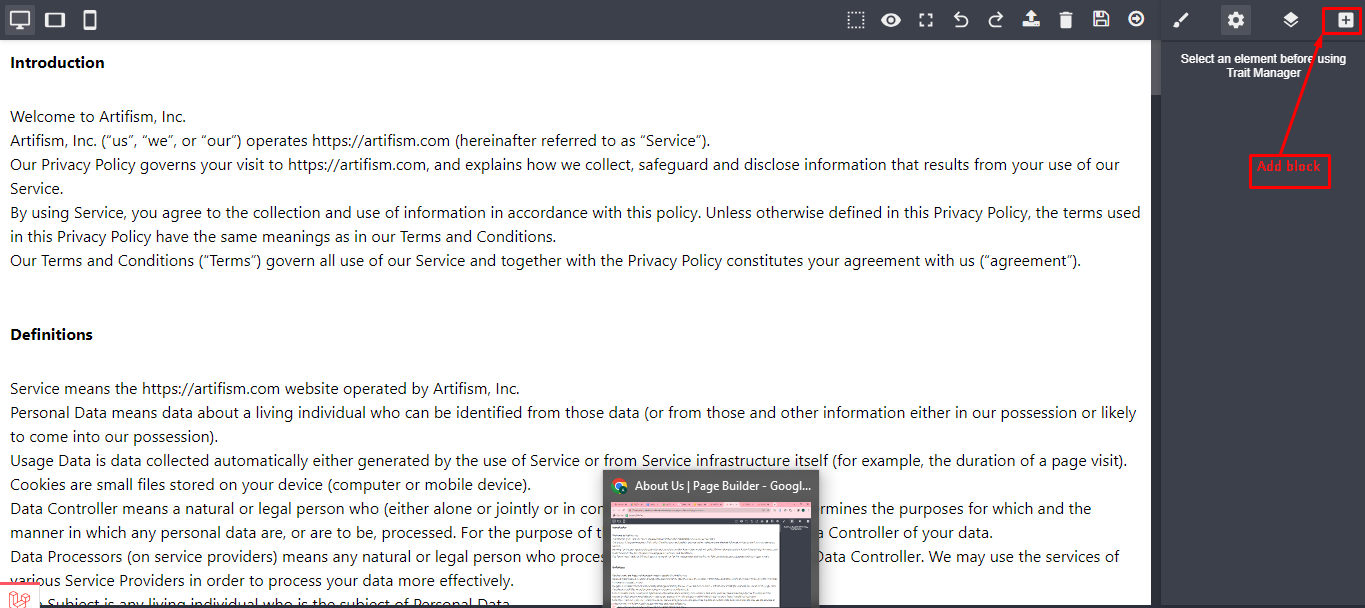
Task: Click the upload/import icon
Action: [1031, 20]
